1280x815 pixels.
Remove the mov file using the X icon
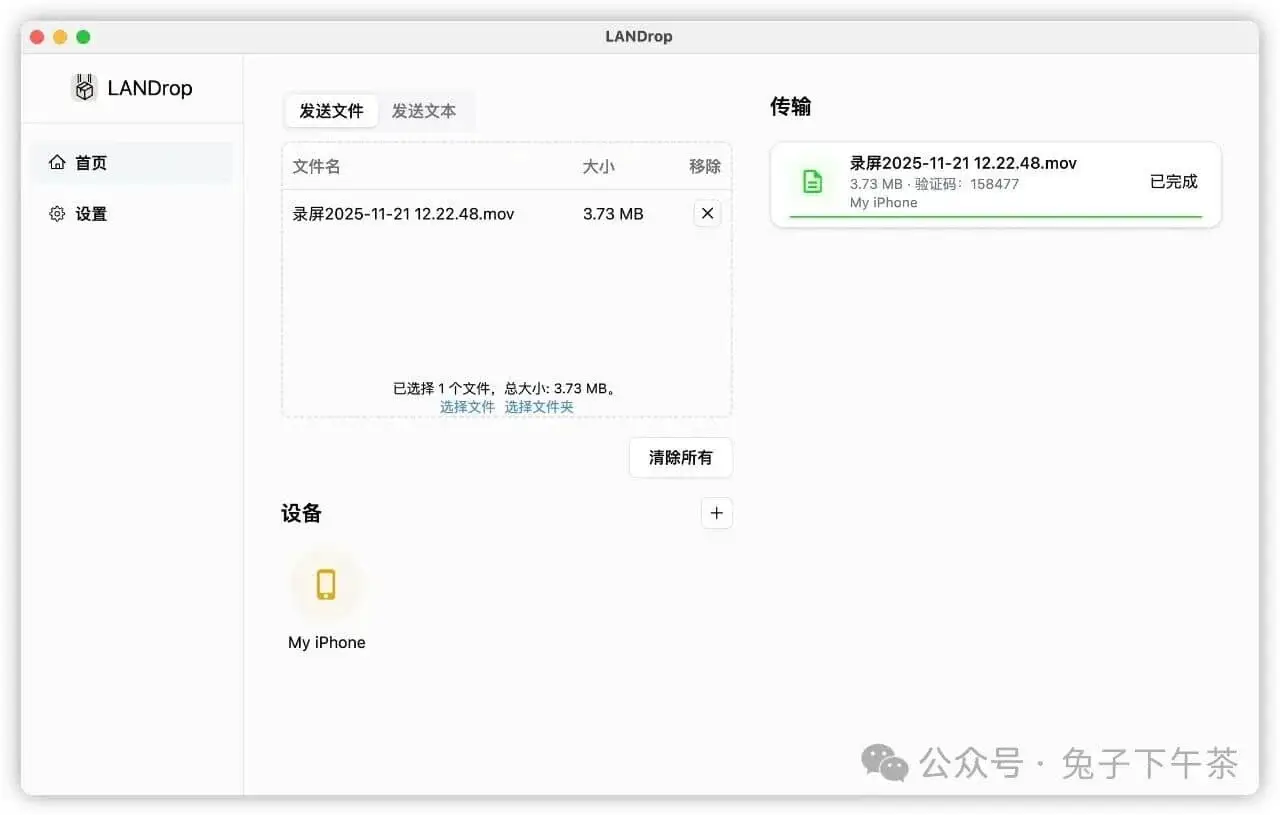coord(707,213)
